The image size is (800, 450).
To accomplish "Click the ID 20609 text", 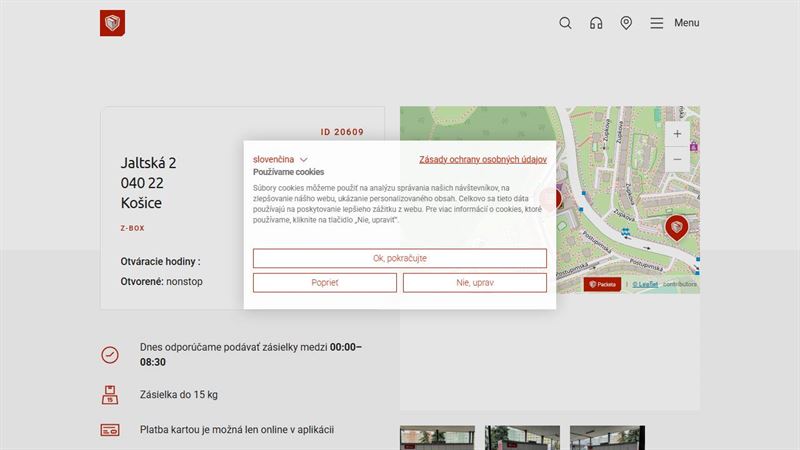I will pyautogui.click(x=342, y=132).
